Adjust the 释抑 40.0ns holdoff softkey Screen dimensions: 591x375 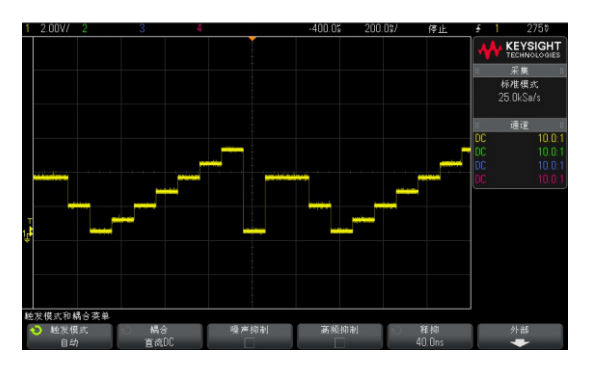pyautogui.click(x=430, y=336)
